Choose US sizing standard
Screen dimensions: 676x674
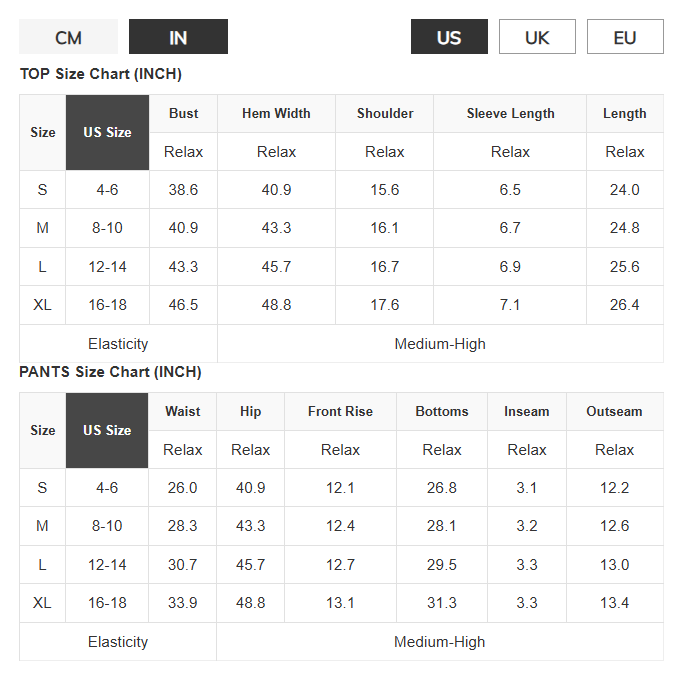point(449,37)
